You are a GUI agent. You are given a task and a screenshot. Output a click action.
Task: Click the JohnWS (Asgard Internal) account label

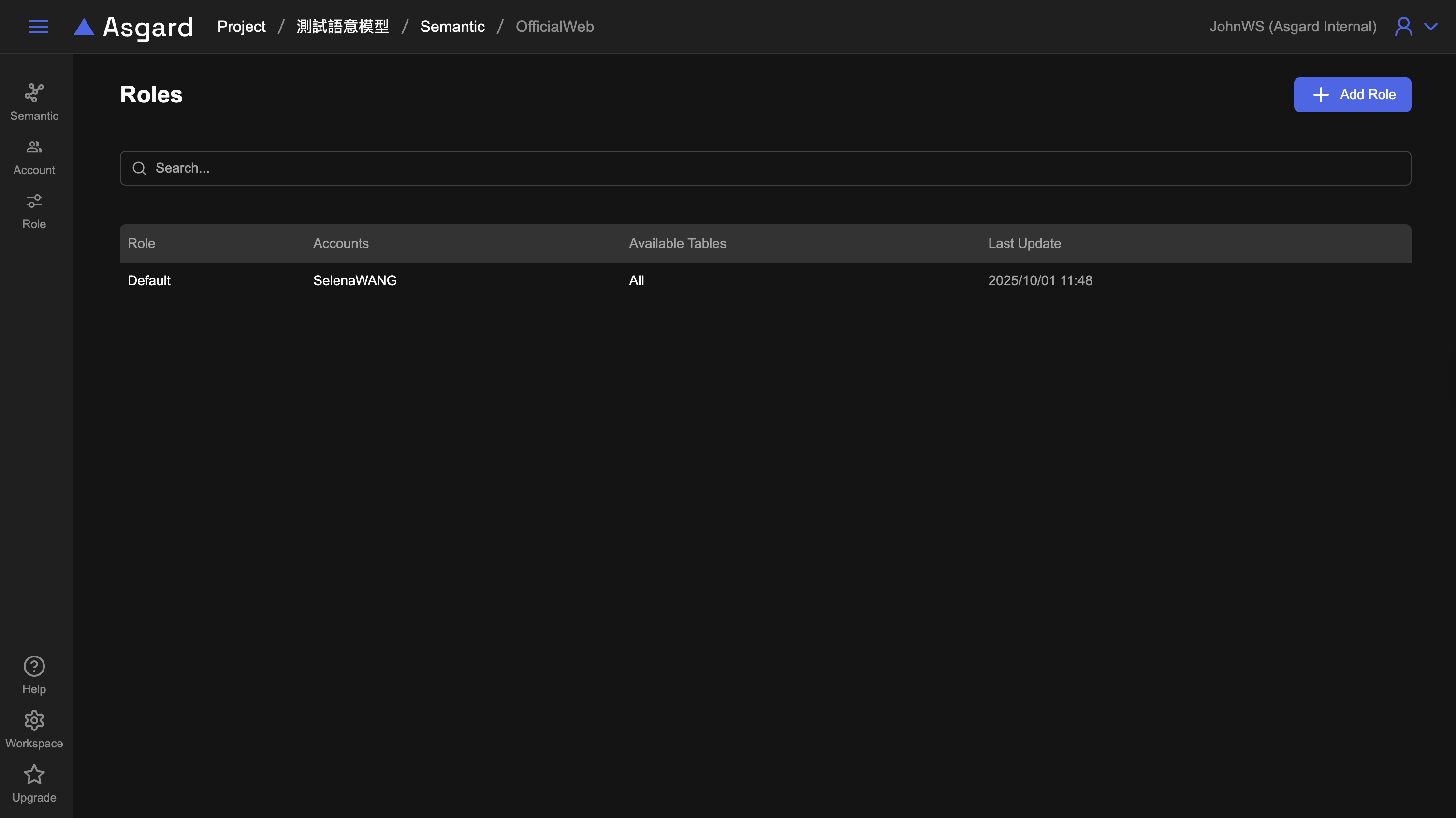pyautogui.click(x=1293, y=27)
